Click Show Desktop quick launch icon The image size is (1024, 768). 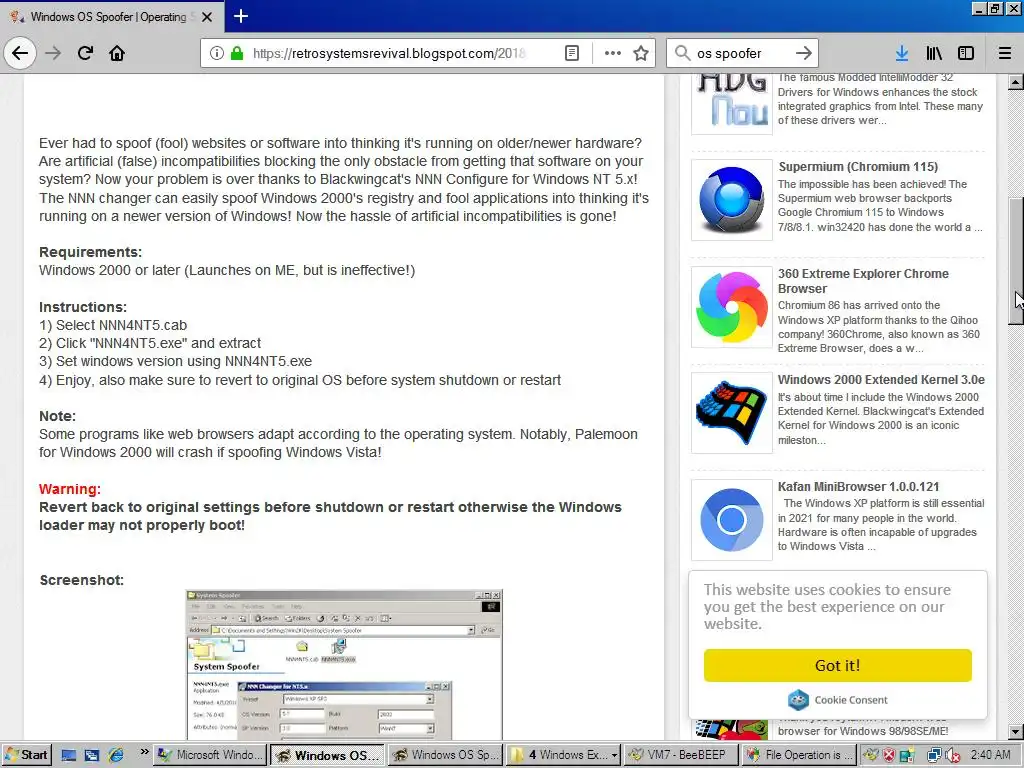69,755
